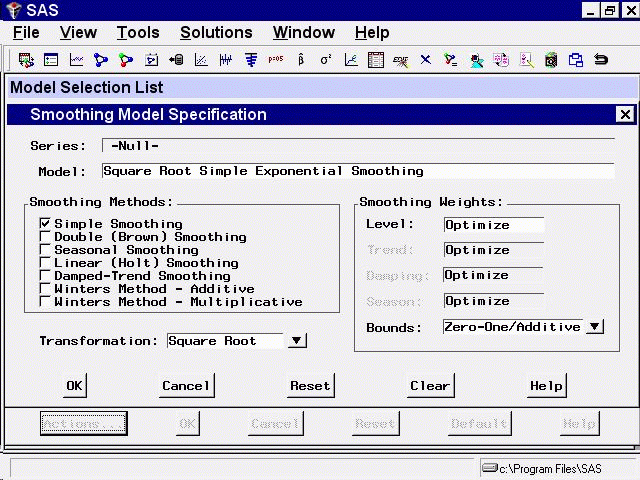
Task: Click the vertical spikes plot icon
Action: [x=226, y=60]
